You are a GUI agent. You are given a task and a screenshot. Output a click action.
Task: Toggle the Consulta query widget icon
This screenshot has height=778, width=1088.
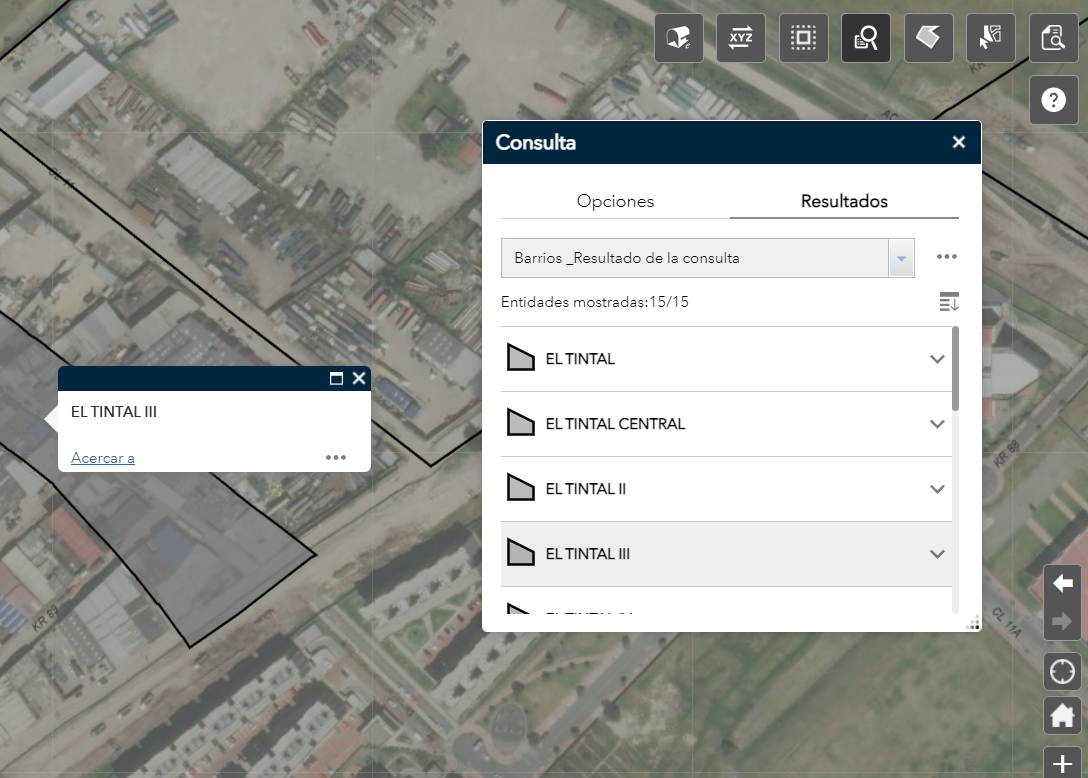pyautogui.click(x=866, y=39)
